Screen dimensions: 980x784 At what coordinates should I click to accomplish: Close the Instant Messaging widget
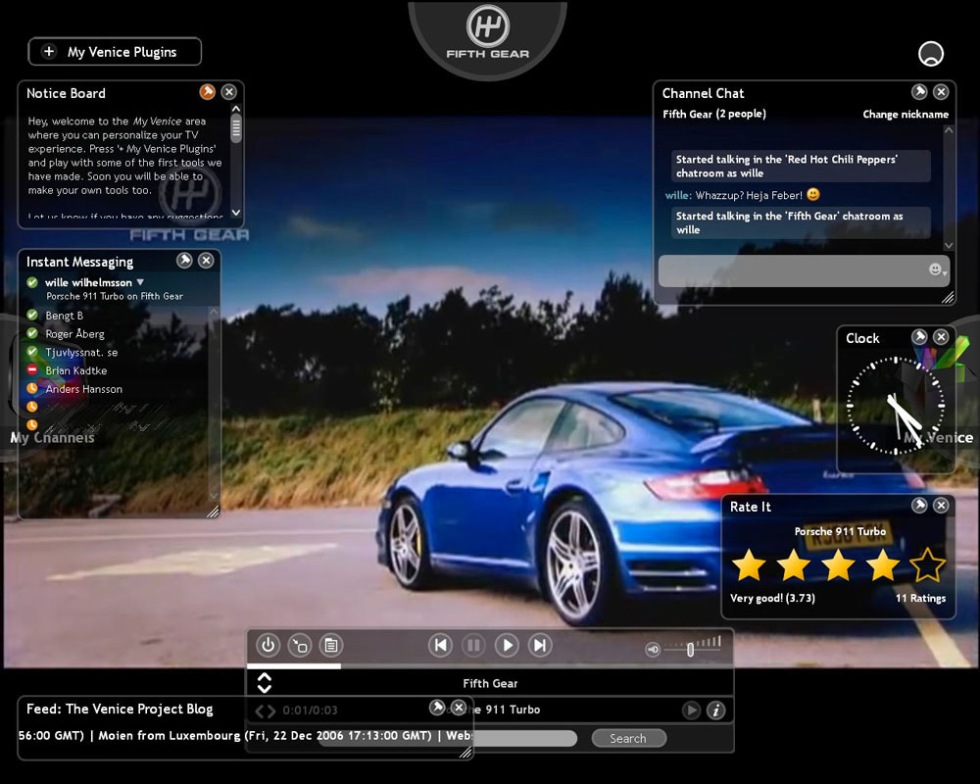[206, 261]
